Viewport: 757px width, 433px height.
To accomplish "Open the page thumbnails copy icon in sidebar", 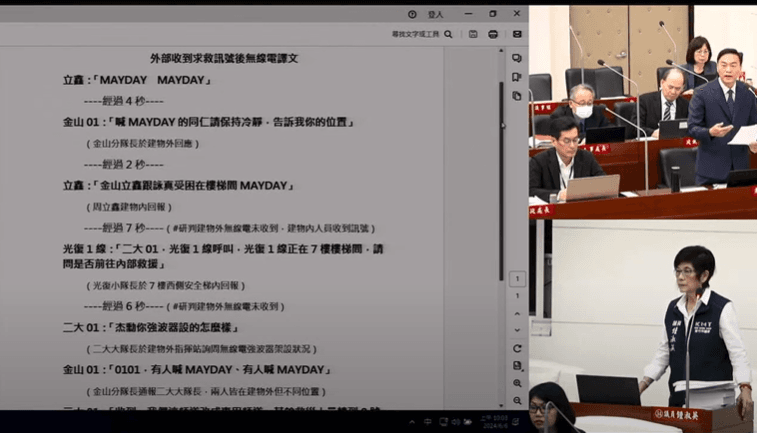I will 517,96.
